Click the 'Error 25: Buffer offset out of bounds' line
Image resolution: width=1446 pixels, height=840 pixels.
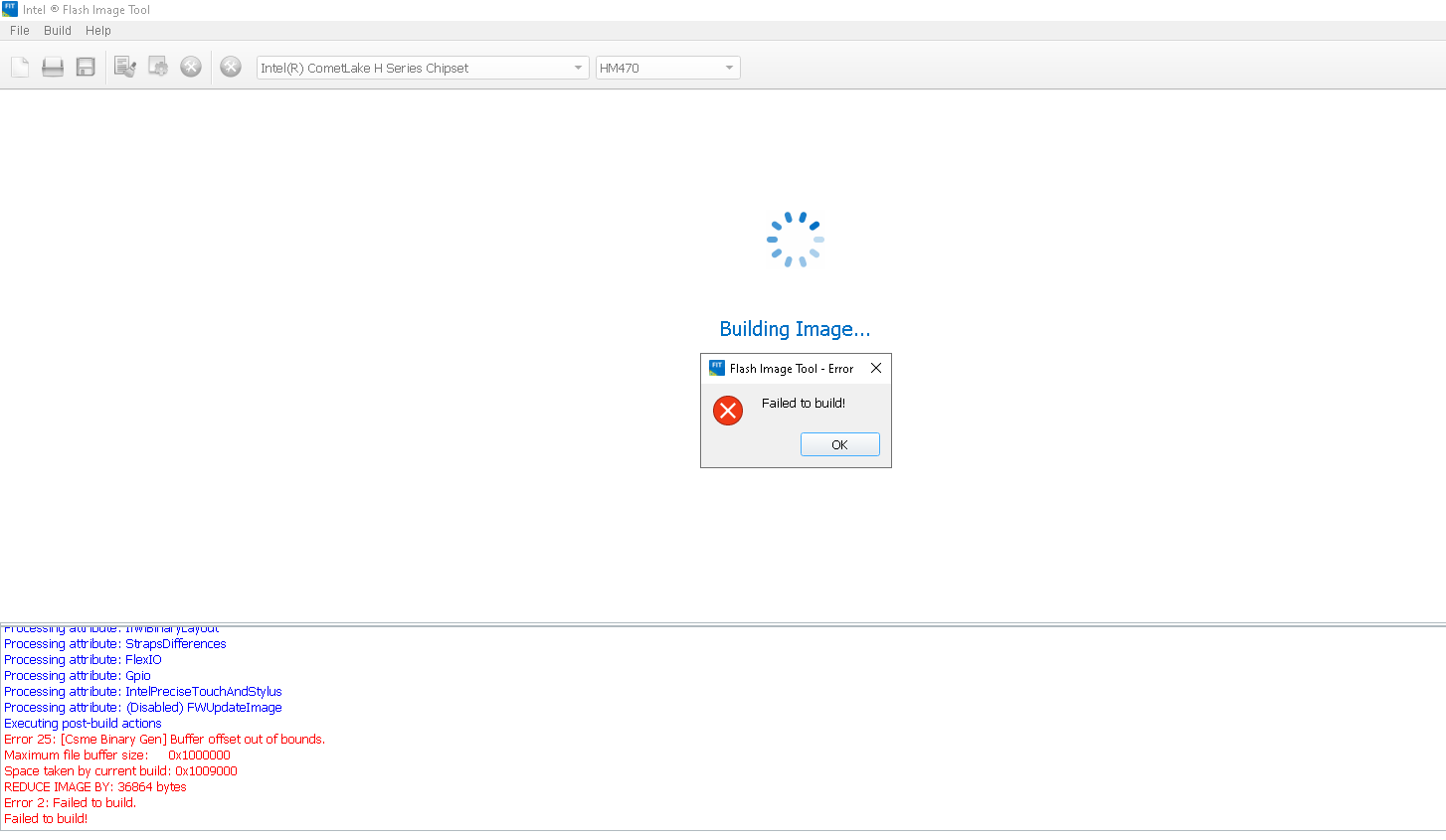[165, 740]
